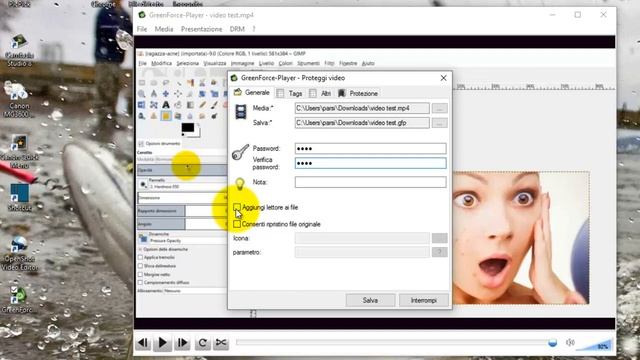Toggle Campionamento diffuso checkbox in GIMP
Viewport: 640px width, 360px height.
pos(140,282)
